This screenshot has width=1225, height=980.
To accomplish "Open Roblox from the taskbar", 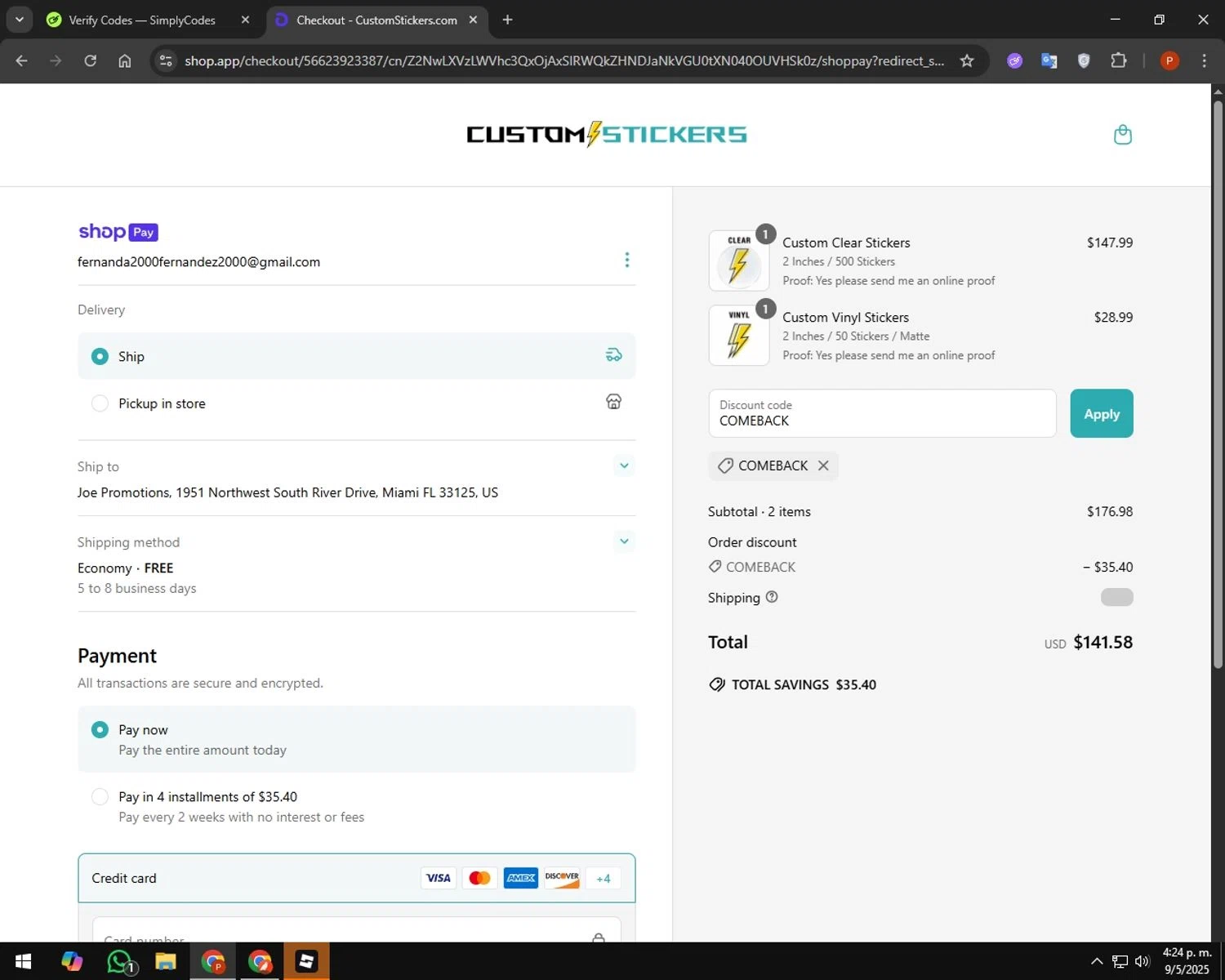I will [x=307, y=962].
